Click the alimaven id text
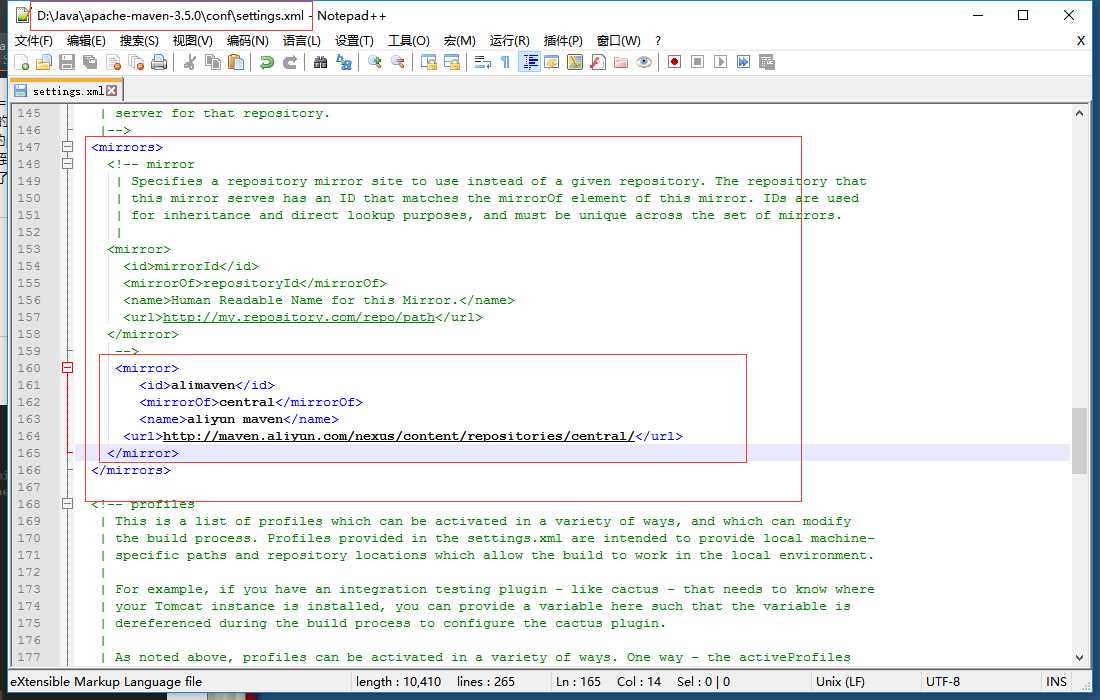1100x700 pixels. click(203, 385)
